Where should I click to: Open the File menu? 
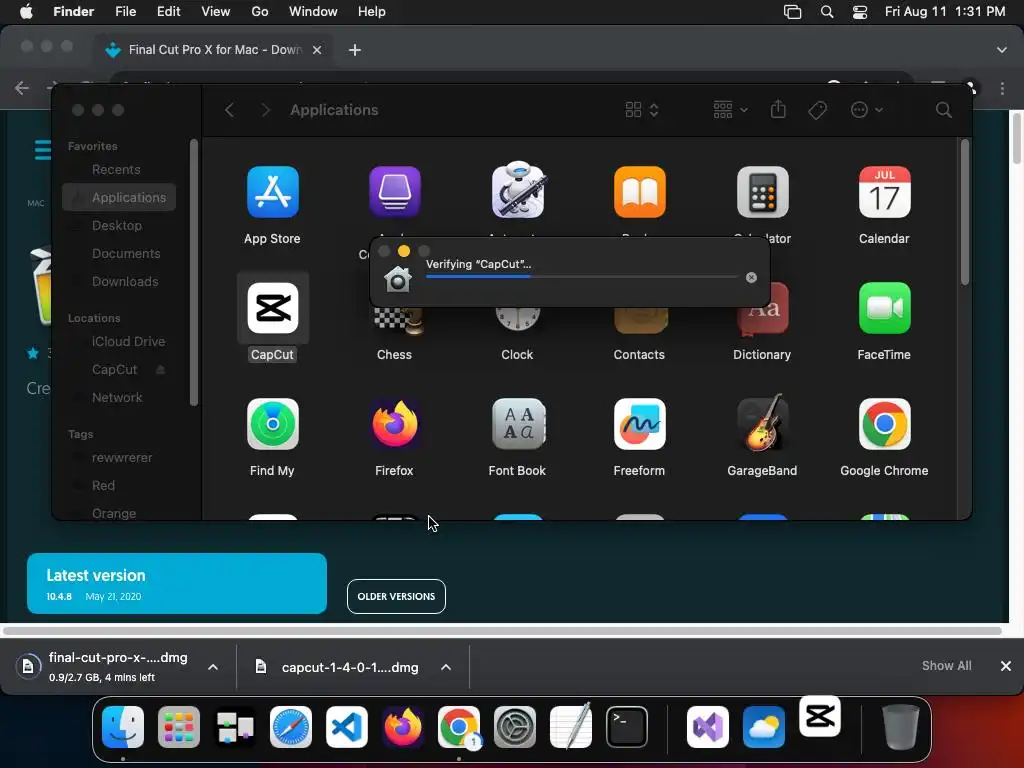pos(125,12)
